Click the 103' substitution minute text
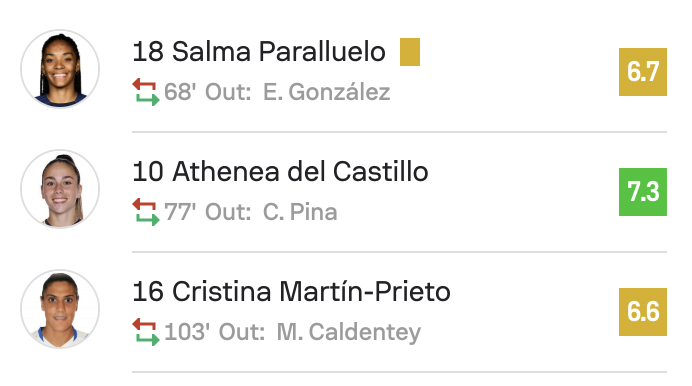The width and height of the screenshot is (692, 386). pyautogui.click(x=187, y=332)
